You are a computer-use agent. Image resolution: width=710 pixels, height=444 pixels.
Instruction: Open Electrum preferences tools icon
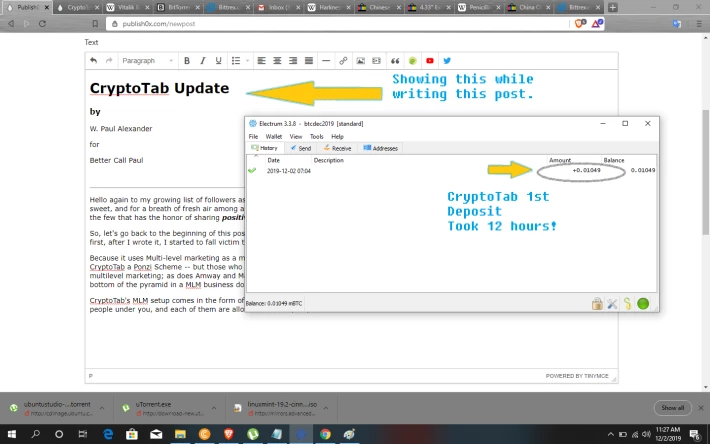612,304
